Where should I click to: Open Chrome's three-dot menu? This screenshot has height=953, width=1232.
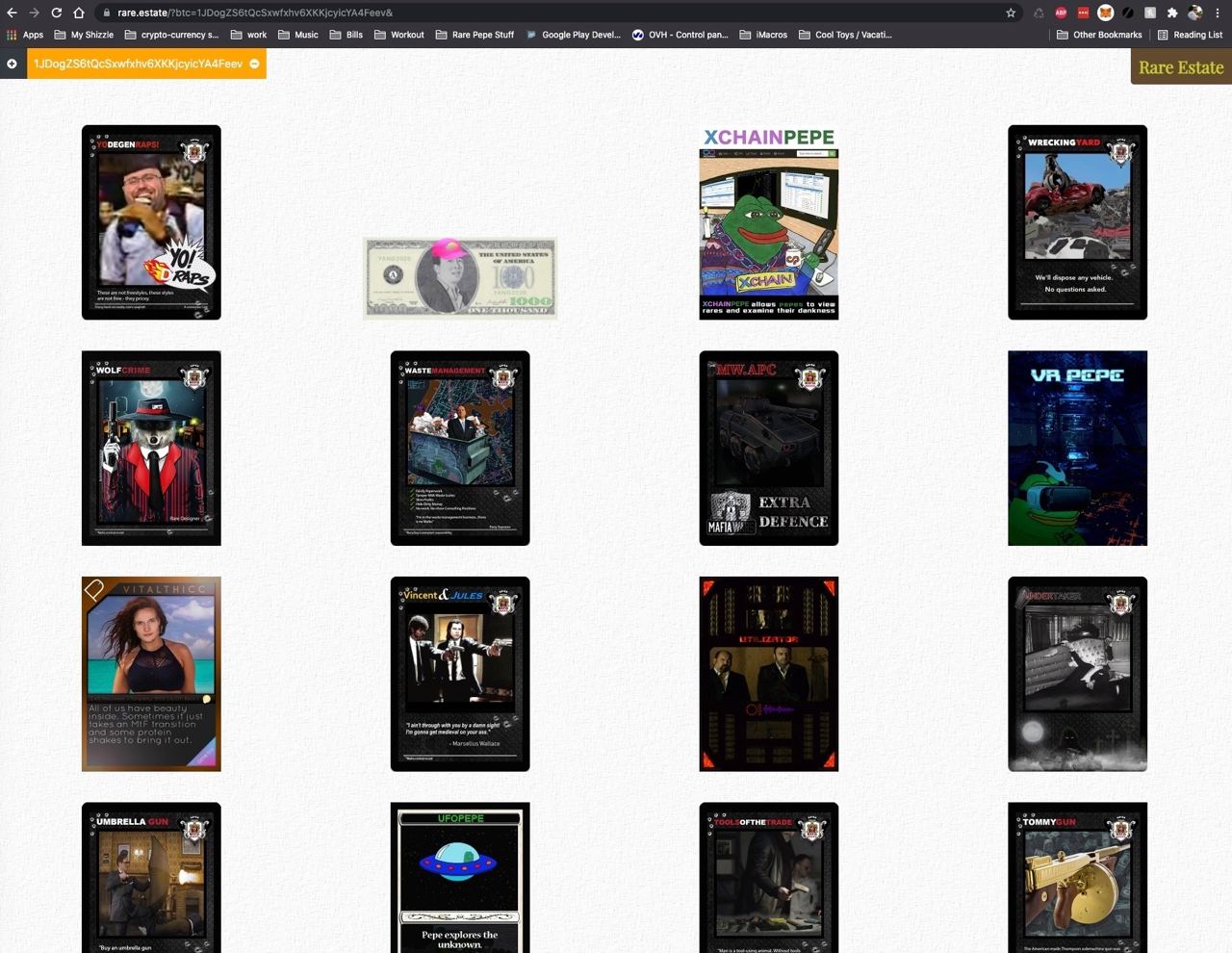(x=1218, y=13)
